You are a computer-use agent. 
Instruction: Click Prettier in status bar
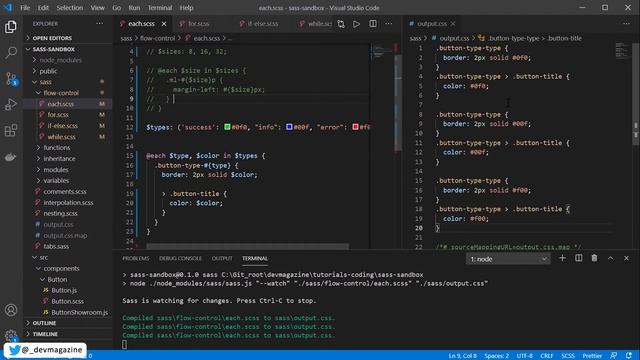point(592,356)
